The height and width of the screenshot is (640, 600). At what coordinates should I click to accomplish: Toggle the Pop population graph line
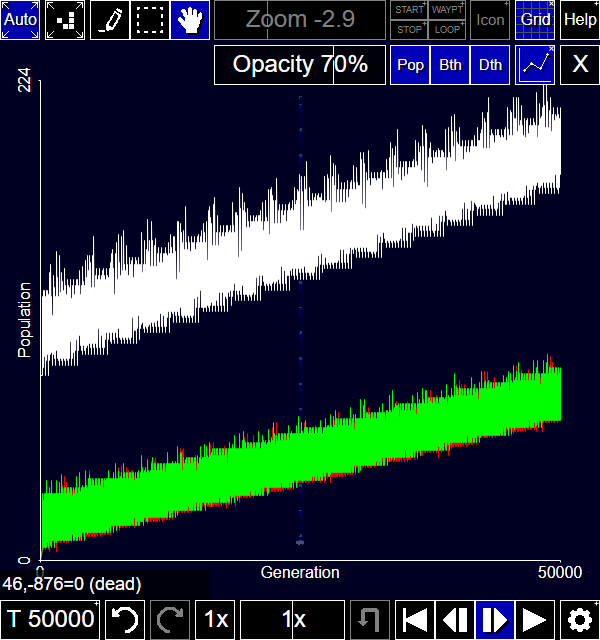[410, 65]
